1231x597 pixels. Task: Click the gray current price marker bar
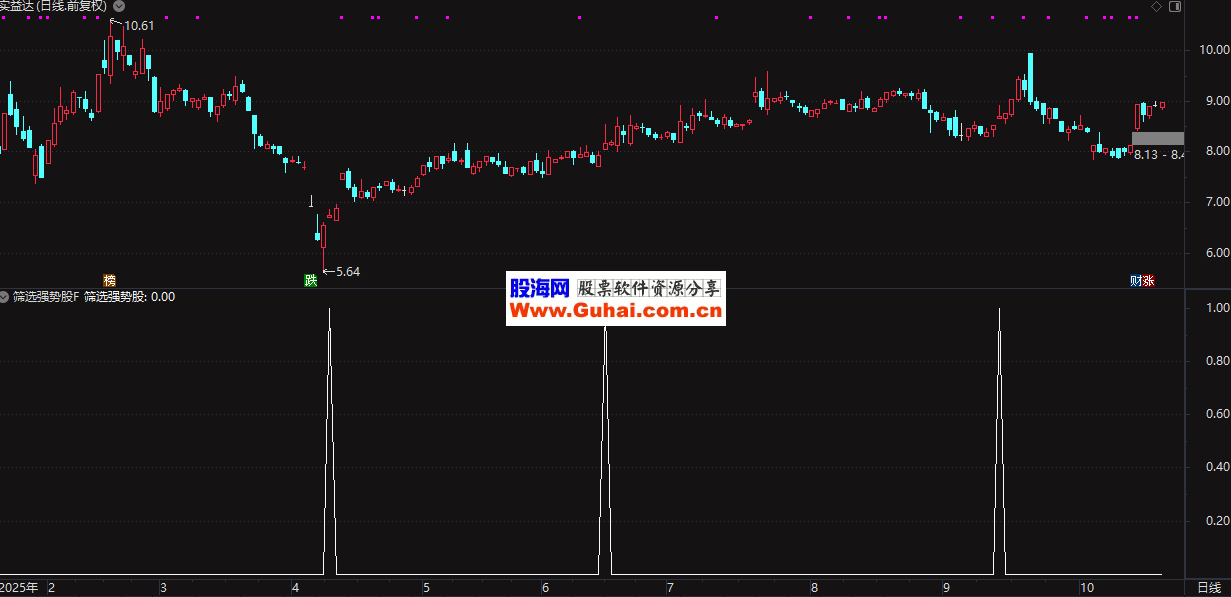point(1157,138)
